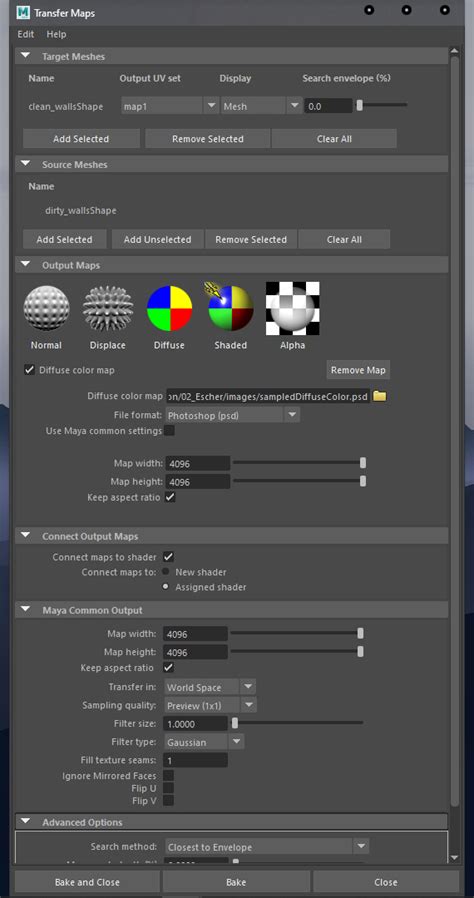Select the Shaded output map icon
The image size is (474, 898).
230,308
